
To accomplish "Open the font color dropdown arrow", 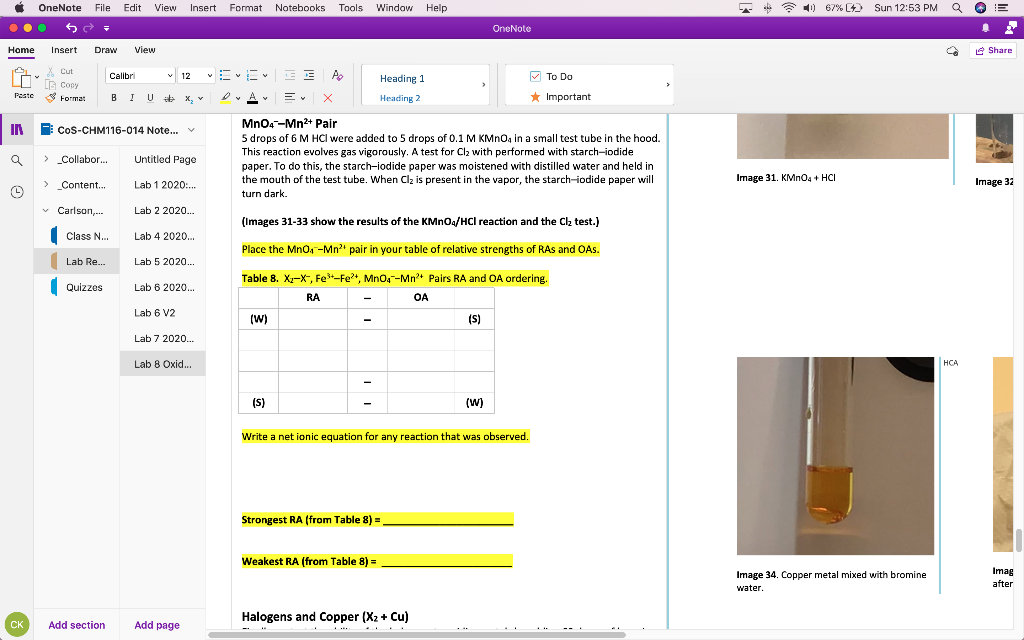I will (x=265, y=99).
